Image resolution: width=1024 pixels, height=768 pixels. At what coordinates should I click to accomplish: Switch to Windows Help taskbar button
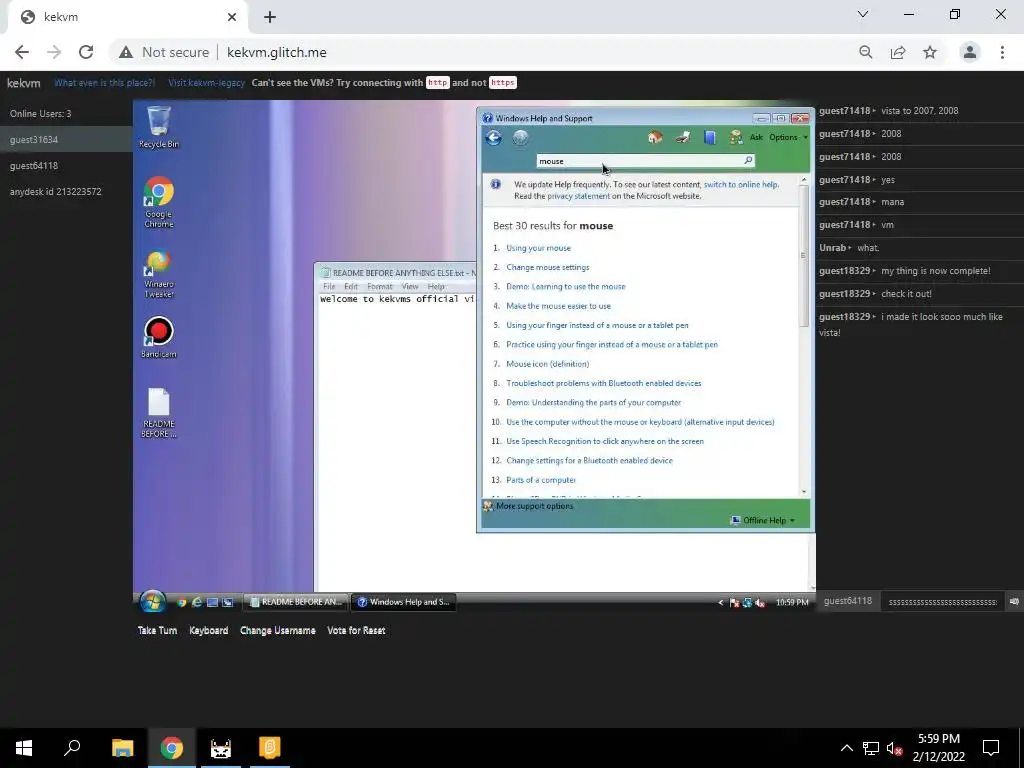[404, 602]
